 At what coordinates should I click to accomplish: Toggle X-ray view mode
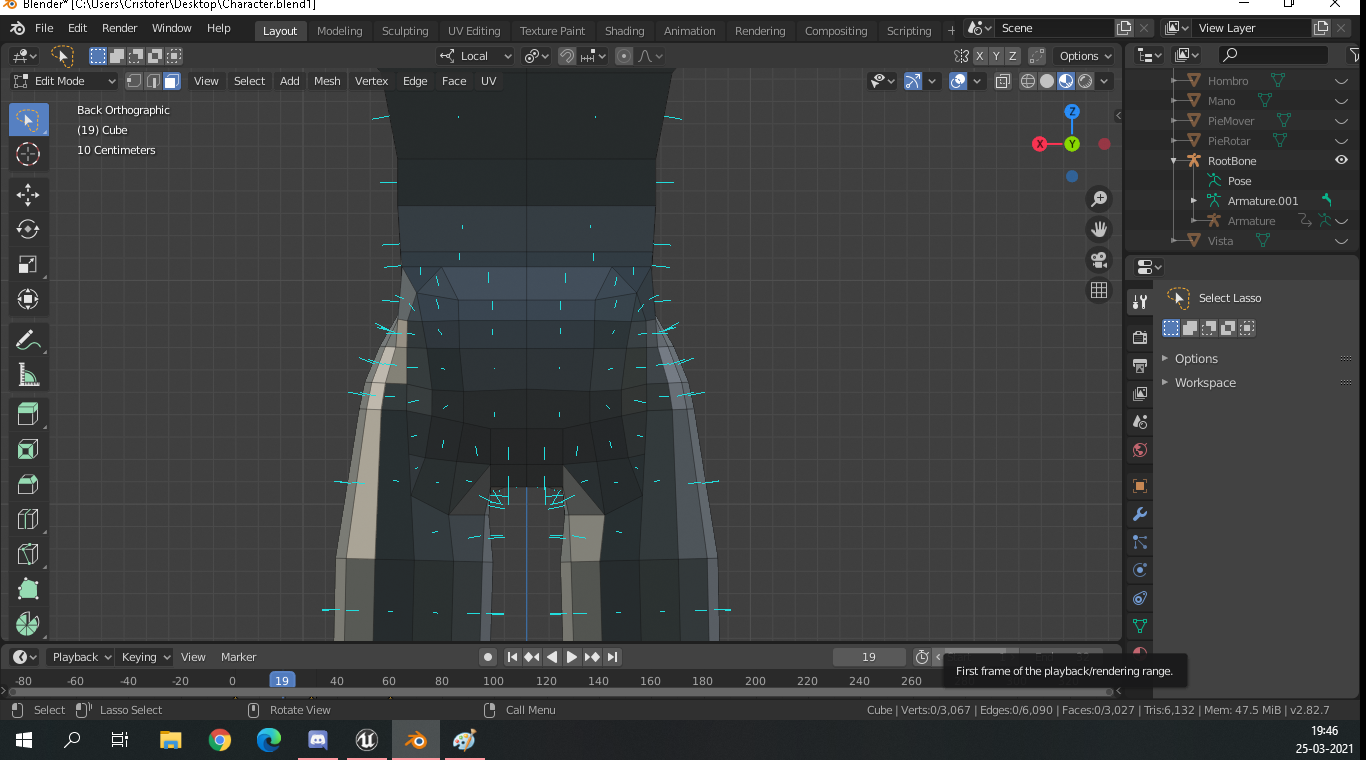[1002, 81]
